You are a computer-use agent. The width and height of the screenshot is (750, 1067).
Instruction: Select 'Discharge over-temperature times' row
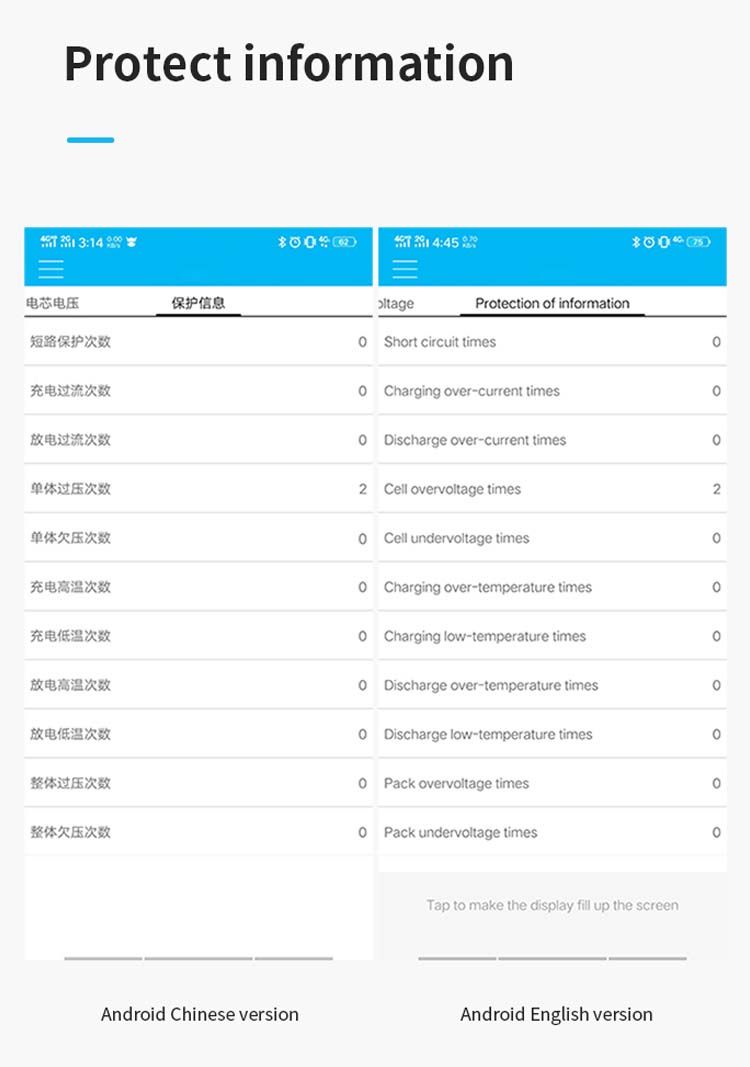click(552, 685)
